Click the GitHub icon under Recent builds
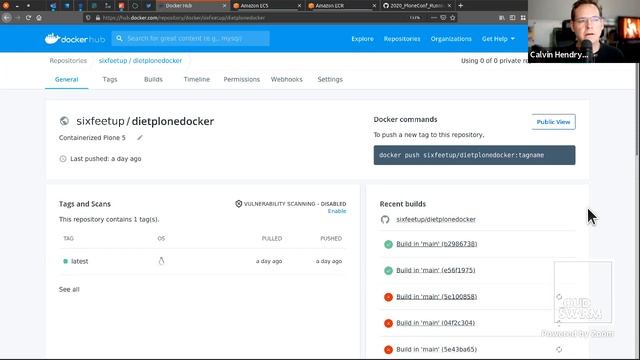 click(385, 220)
